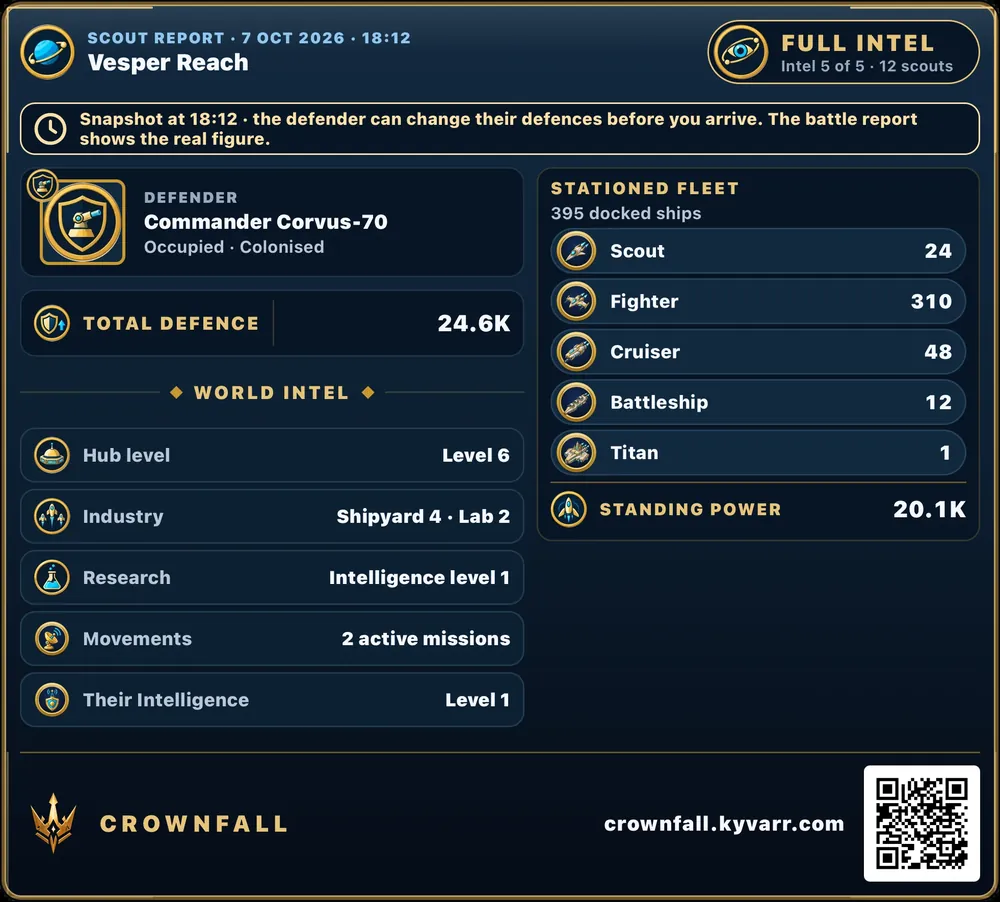Click the Cruiser row label
Viewport: 1000px width, 902px height.
[x=645, y=351]
